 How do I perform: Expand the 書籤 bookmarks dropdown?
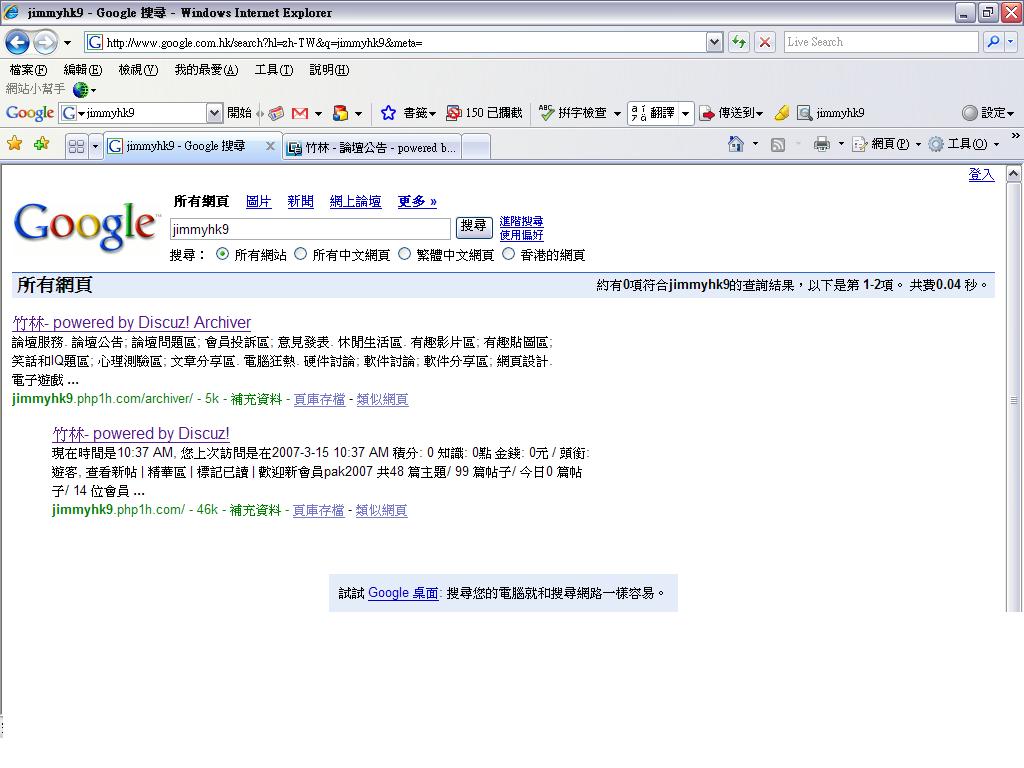pos(432,114)
